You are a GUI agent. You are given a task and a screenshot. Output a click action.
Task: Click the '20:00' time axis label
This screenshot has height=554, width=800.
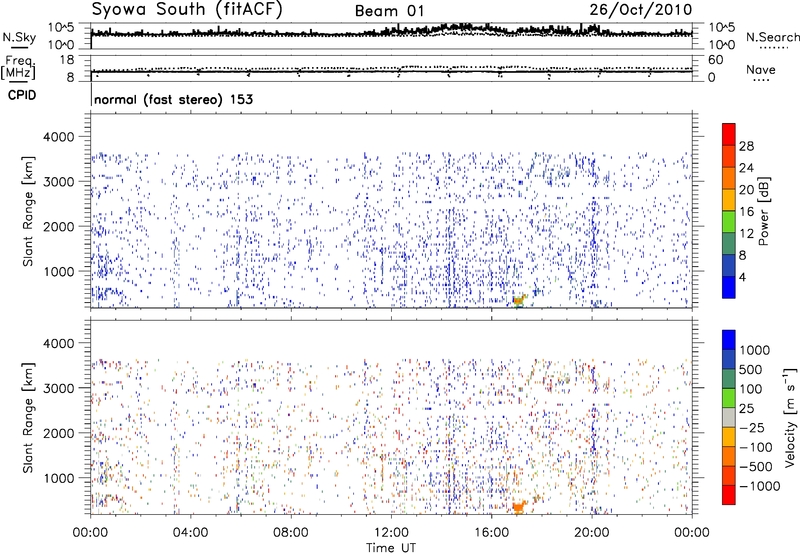[x=591, y=533]
